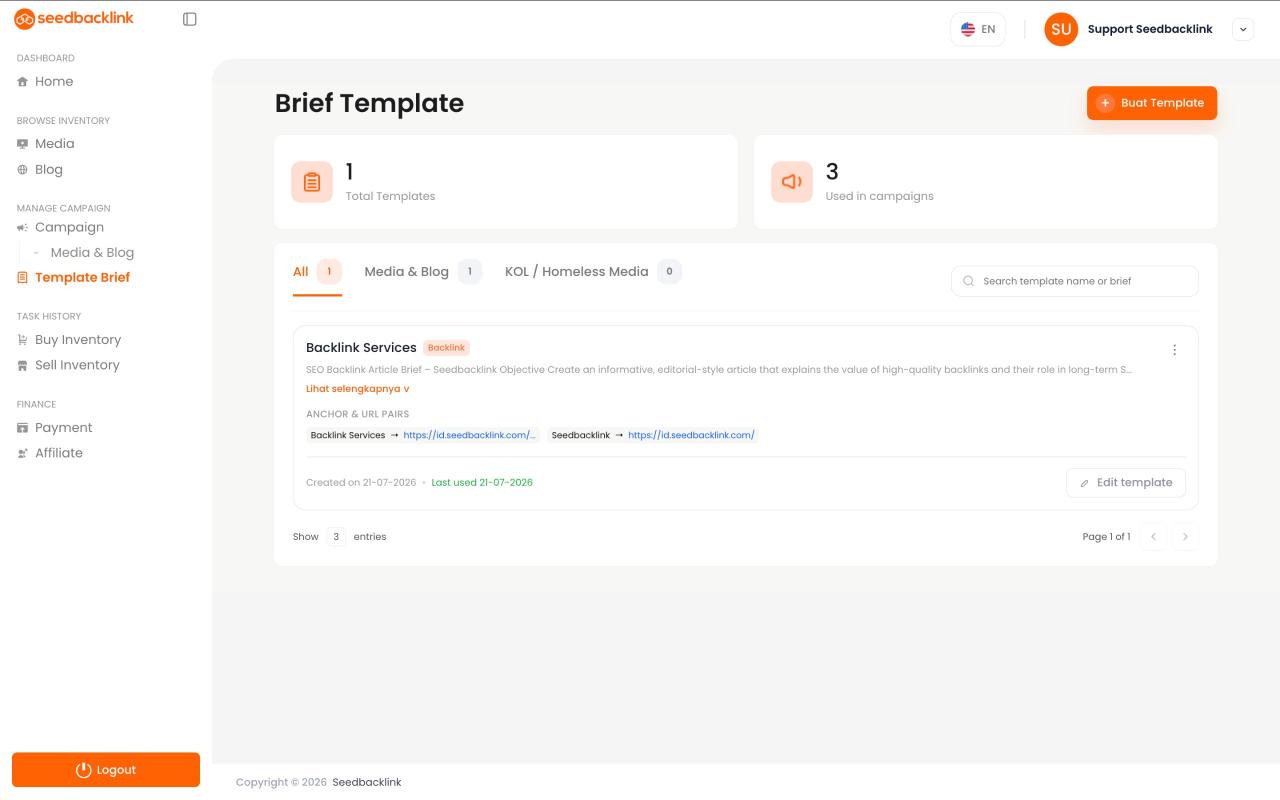The image size is (1280, 800).
Task: Click the Support Seedbacklink username
Action: pos(1150,29)
